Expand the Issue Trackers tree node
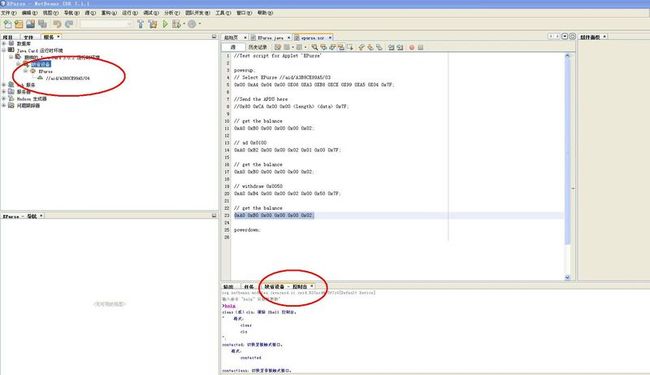 (4, 105)
